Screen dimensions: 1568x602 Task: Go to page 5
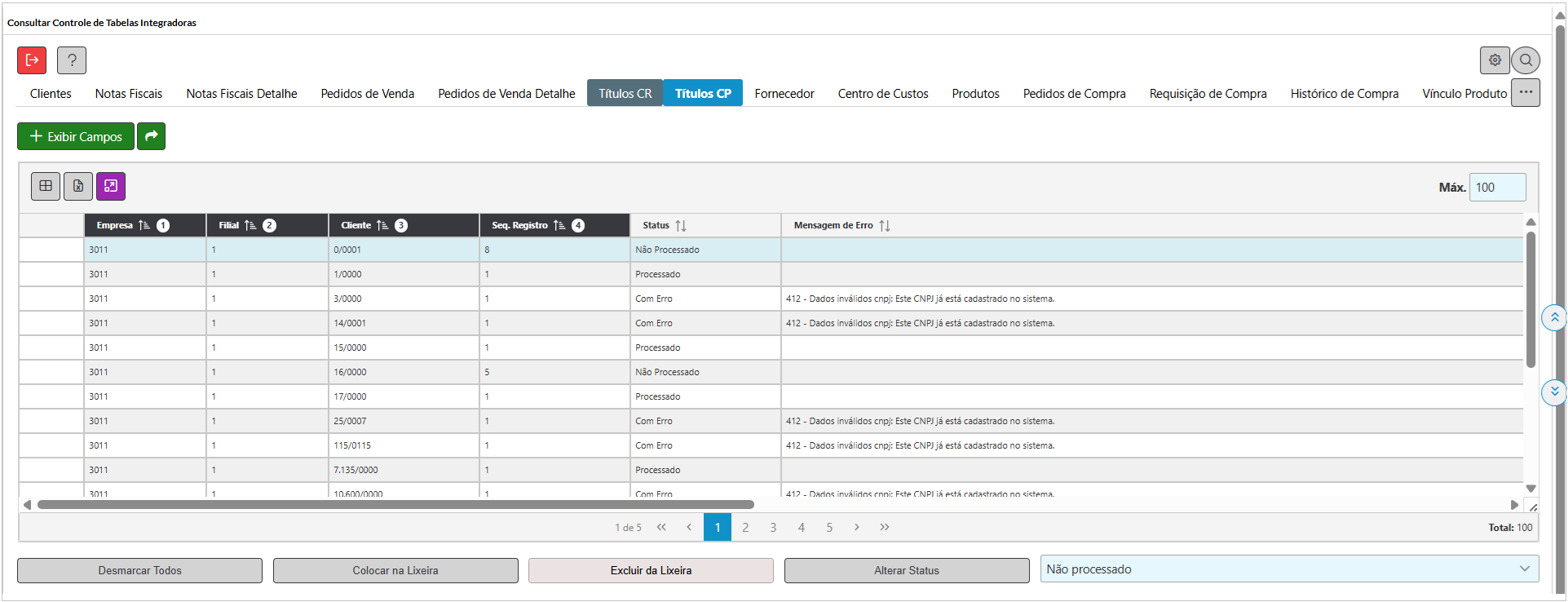829,527
